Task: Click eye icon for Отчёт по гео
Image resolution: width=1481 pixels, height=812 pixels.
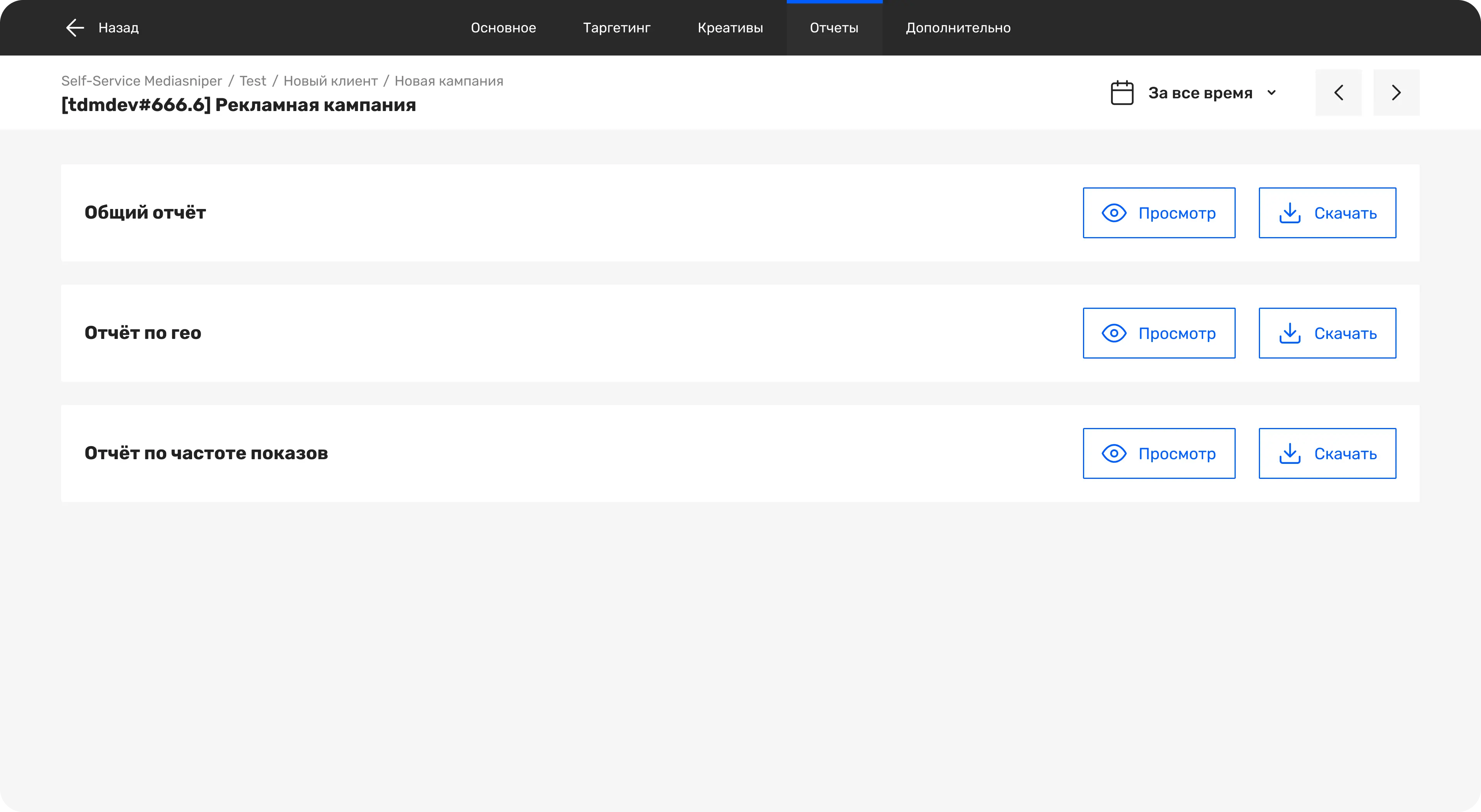Action: point(1113,333)
